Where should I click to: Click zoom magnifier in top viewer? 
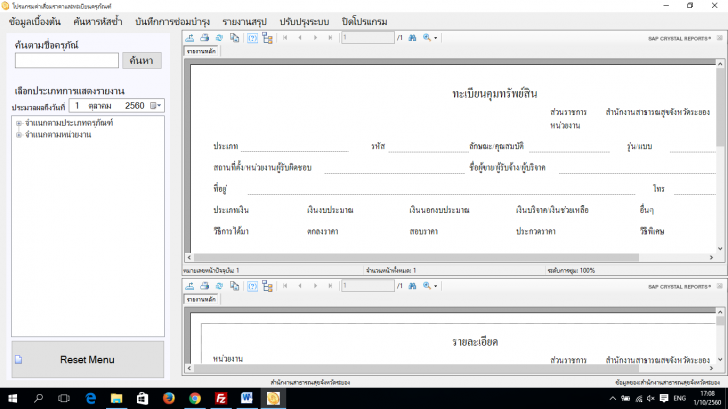click(x=427, y=38)
